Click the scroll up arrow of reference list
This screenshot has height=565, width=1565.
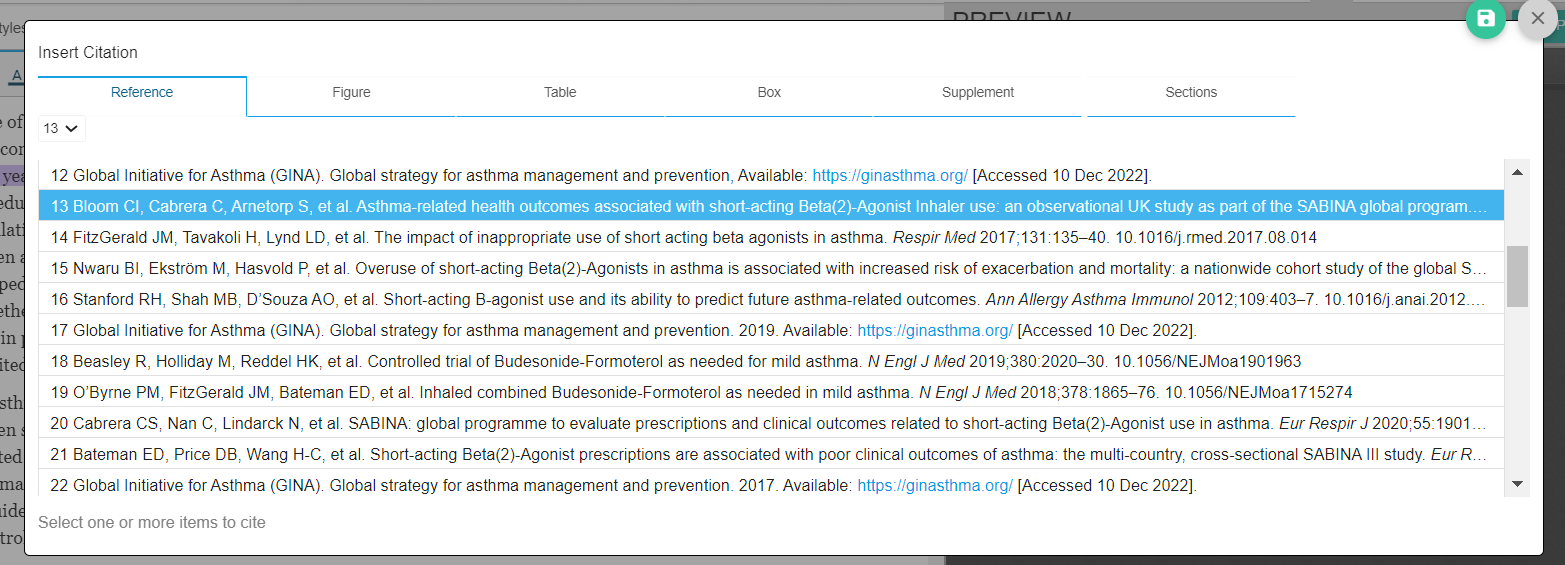(x=1517, y=173)
